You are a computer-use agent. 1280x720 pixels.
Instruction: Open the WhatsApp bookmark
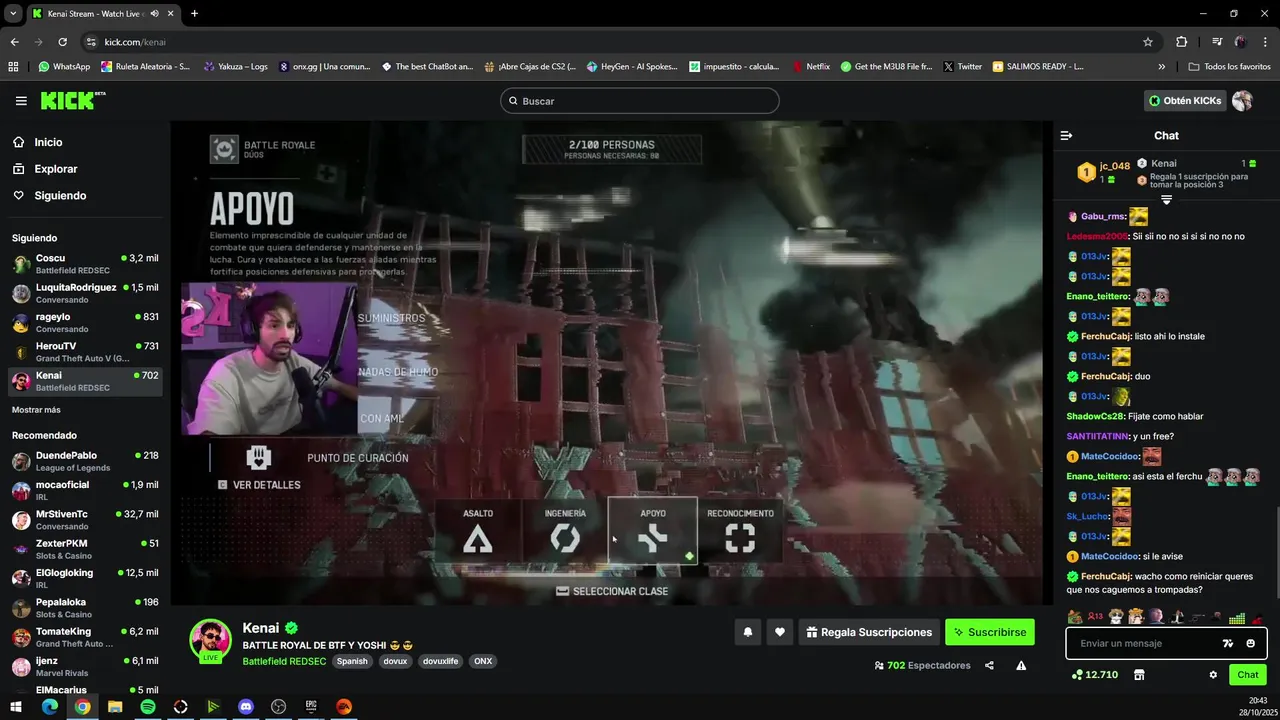coord(64,67)
